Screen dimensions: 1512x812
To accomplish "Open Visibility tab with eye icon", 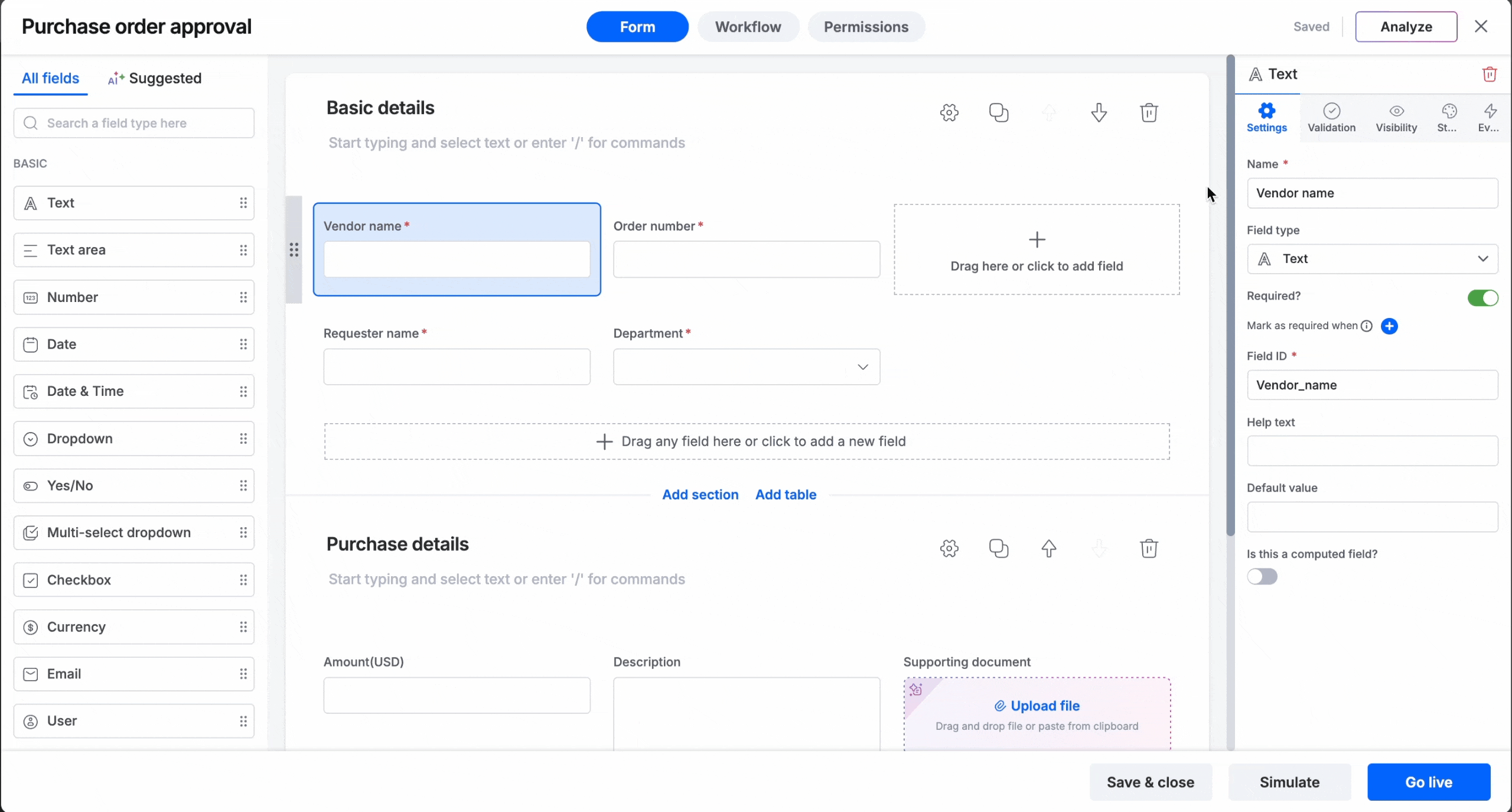I will pyautogui.click(x=1396, y=118).
